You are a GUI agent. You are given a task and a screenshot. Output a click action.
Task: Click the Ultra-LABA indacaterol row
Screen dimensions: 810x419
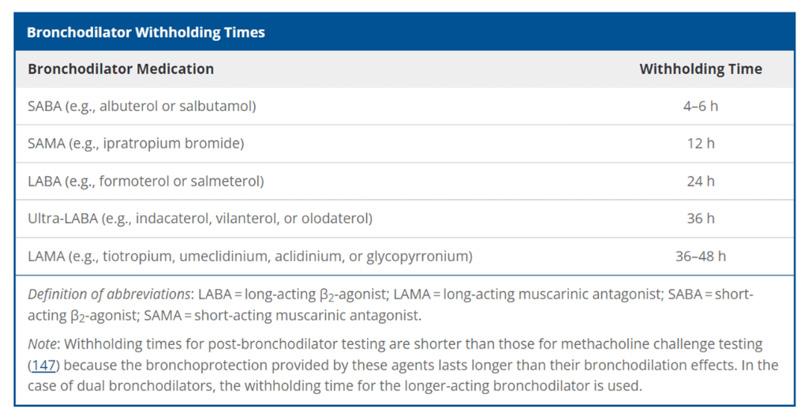(x=404, y=218)
